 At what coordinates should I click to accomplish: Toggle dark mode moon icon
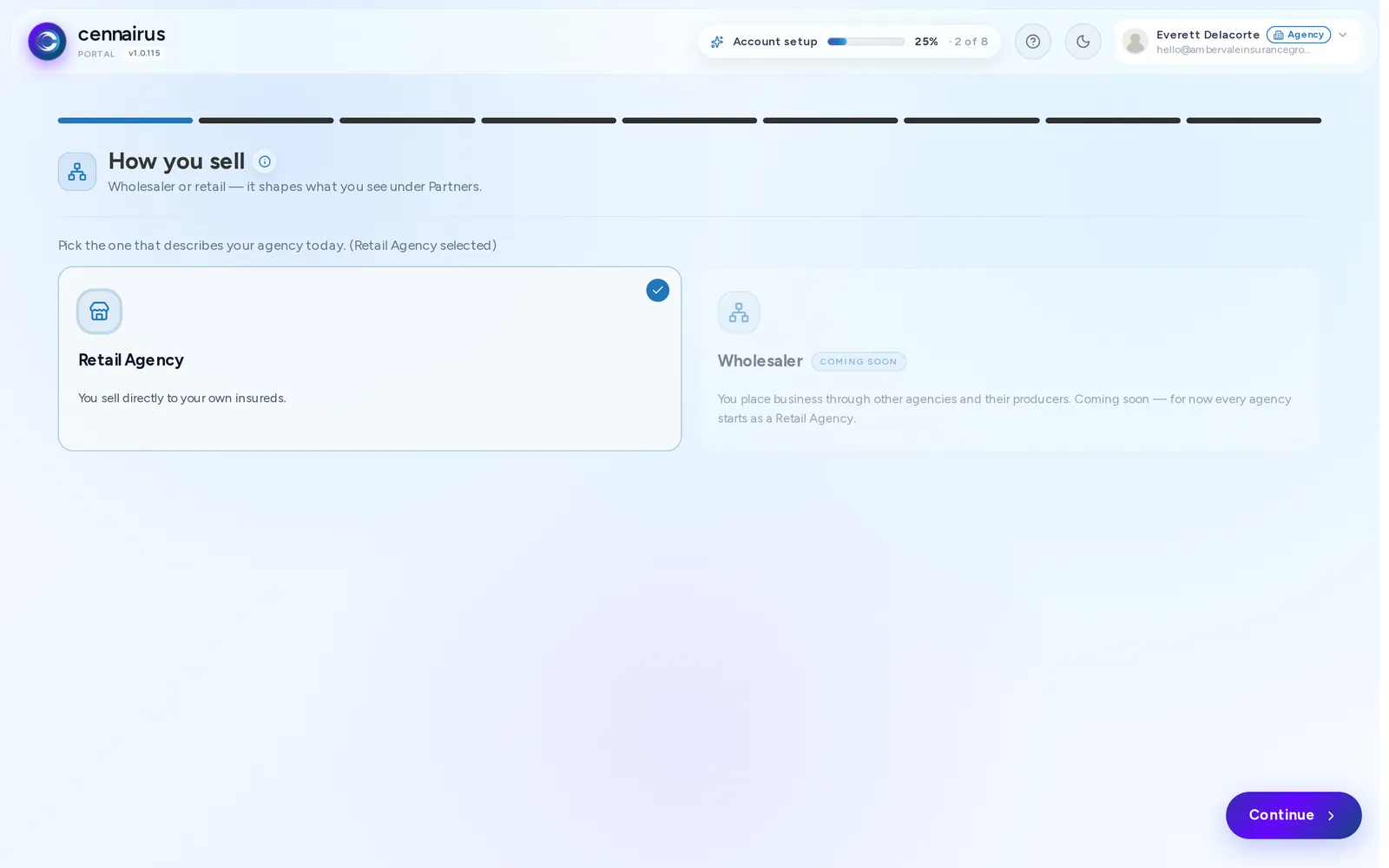1083,42
